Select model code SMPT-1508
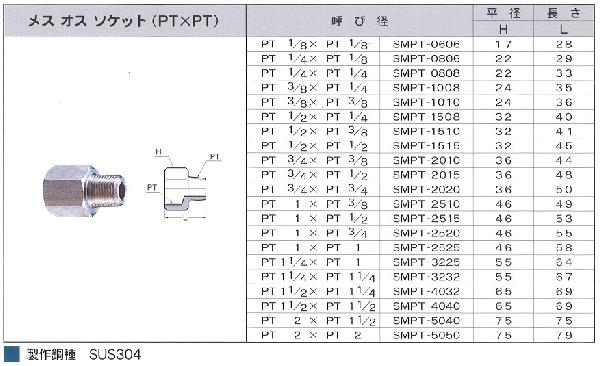The image size is (600, 366). click(x=426, y=117)
